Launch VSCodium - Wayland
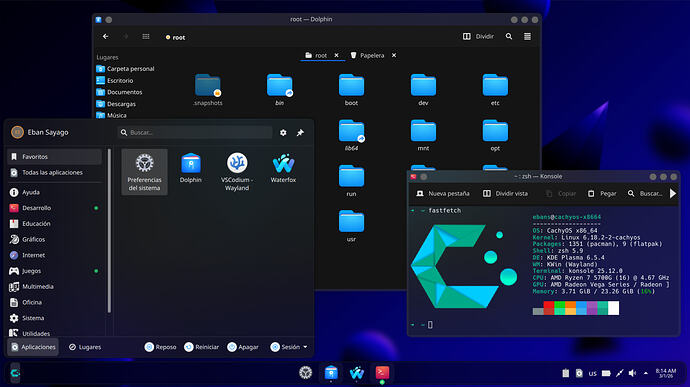 pyautogui.click(x=237, y=172)
